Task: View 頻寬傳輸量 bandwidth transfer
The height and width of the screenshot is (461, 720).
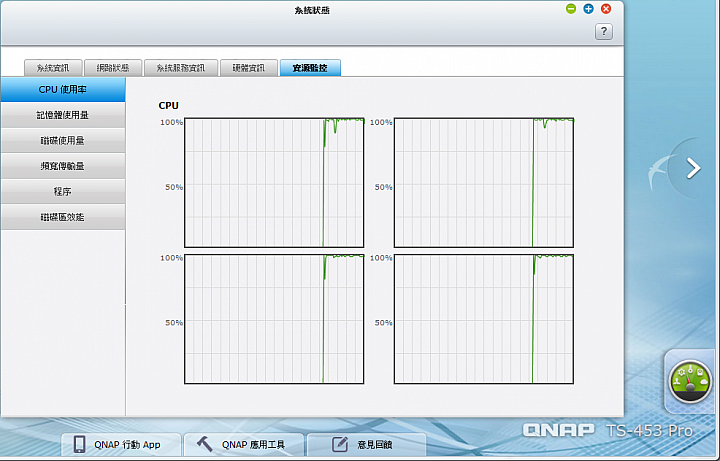Action: tap(62, 166)
